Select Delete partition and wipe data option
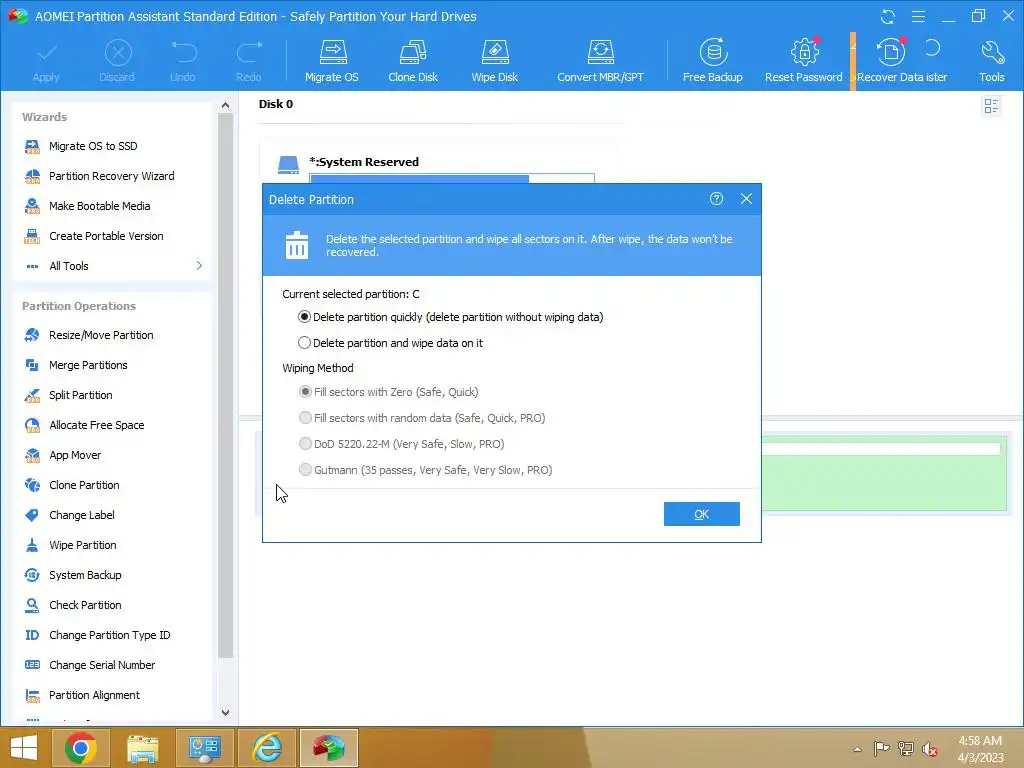Screen dimensions: 1024x768 pos(391,343)
